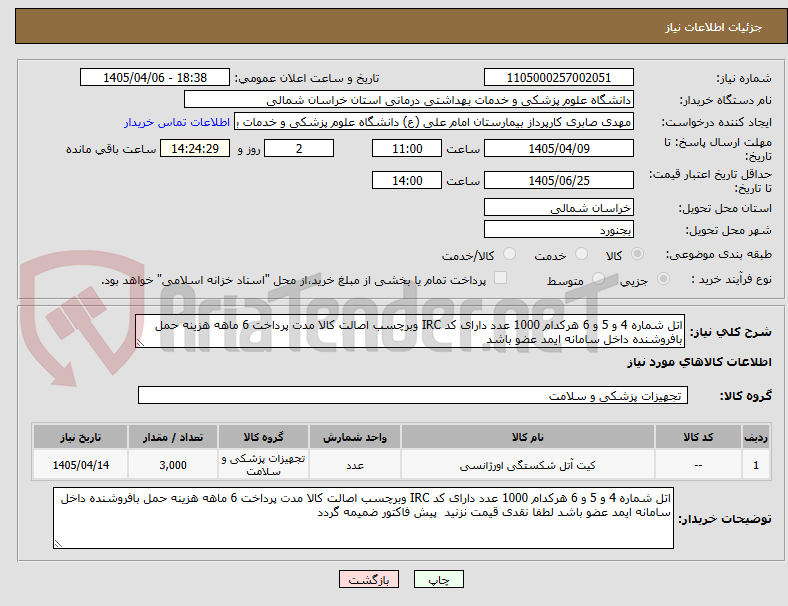Select the کالا/خدمت radio button
Viewport: 788px width, 606px height.
(x=510, y=254)
